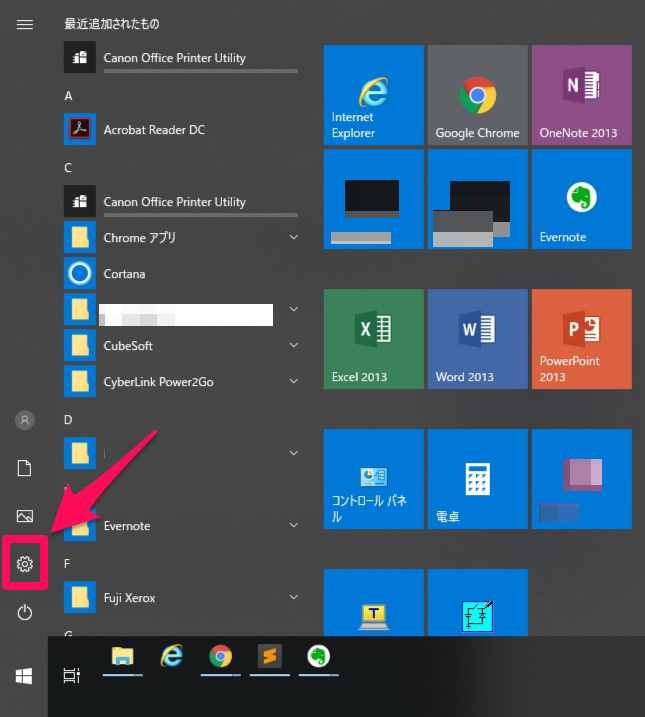Expand the CubeSoft folder chevron

click(294, 345)
